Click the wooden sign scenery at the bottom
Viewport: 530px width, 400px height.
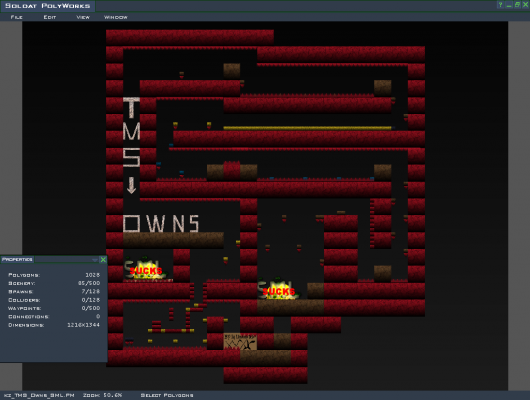240,342
